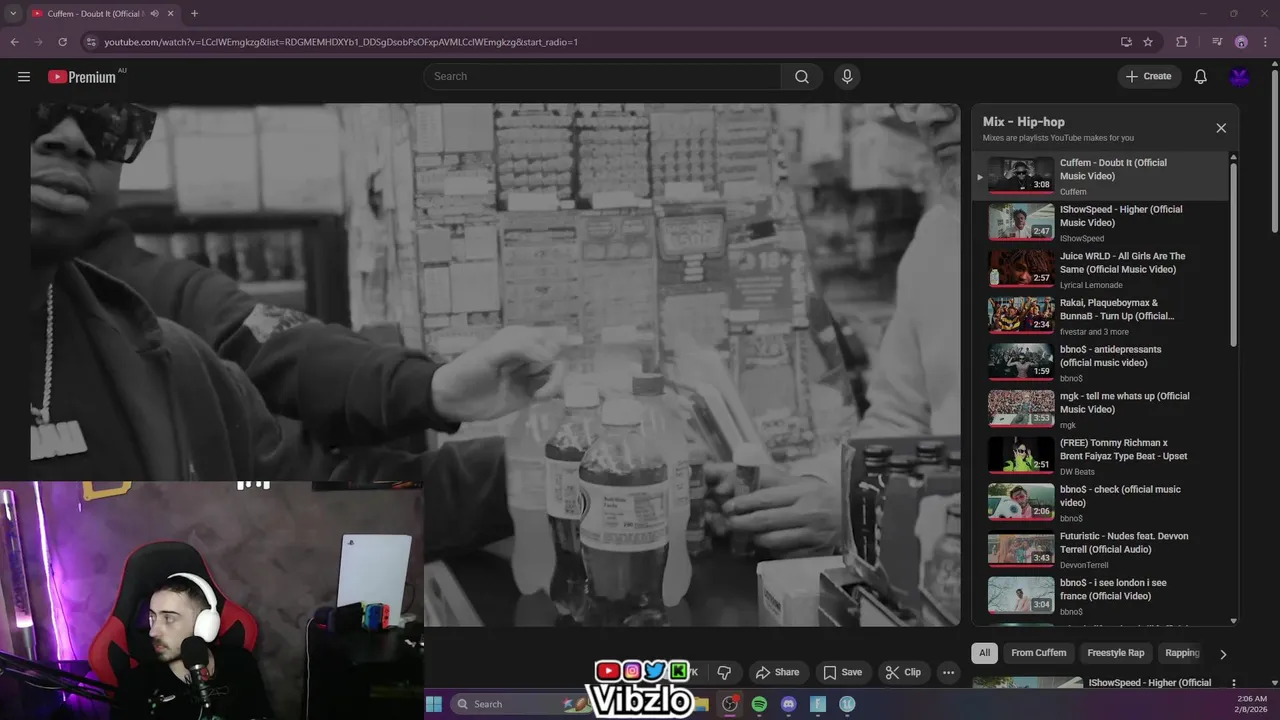Open a new browser tab
1280x720 pixels.
tap(194, 13)
